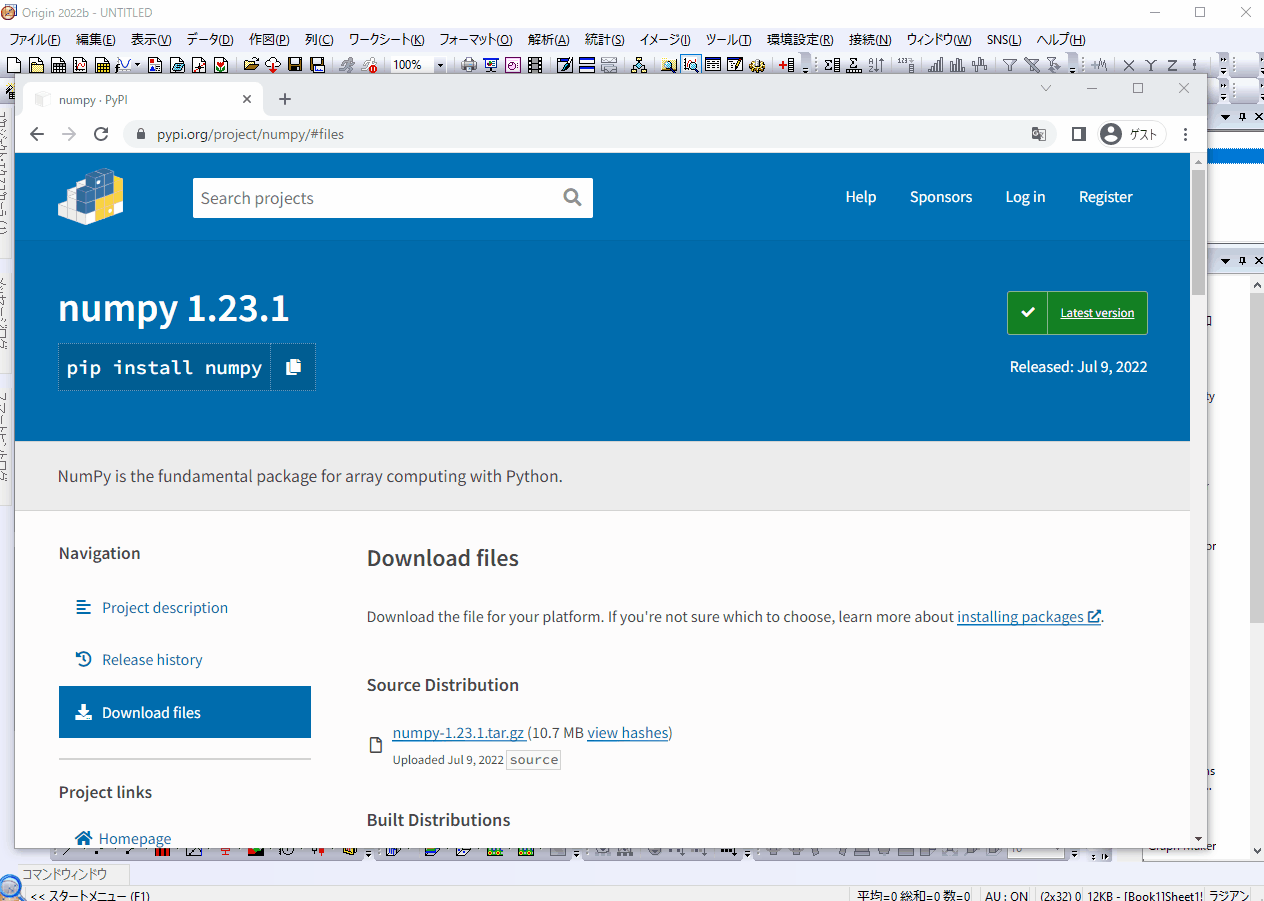Image resolution: width=1264 pixels, height=901 pixels.
Task: Click the ゲスト profile button
Action: coord(1131,134)
